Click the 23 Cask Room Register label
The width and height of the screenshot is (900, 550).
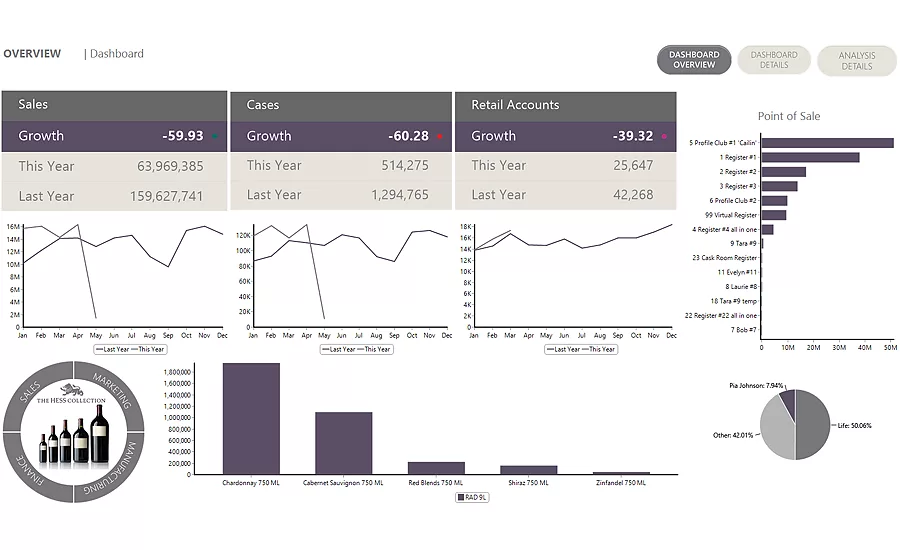(x=724, y=258)
